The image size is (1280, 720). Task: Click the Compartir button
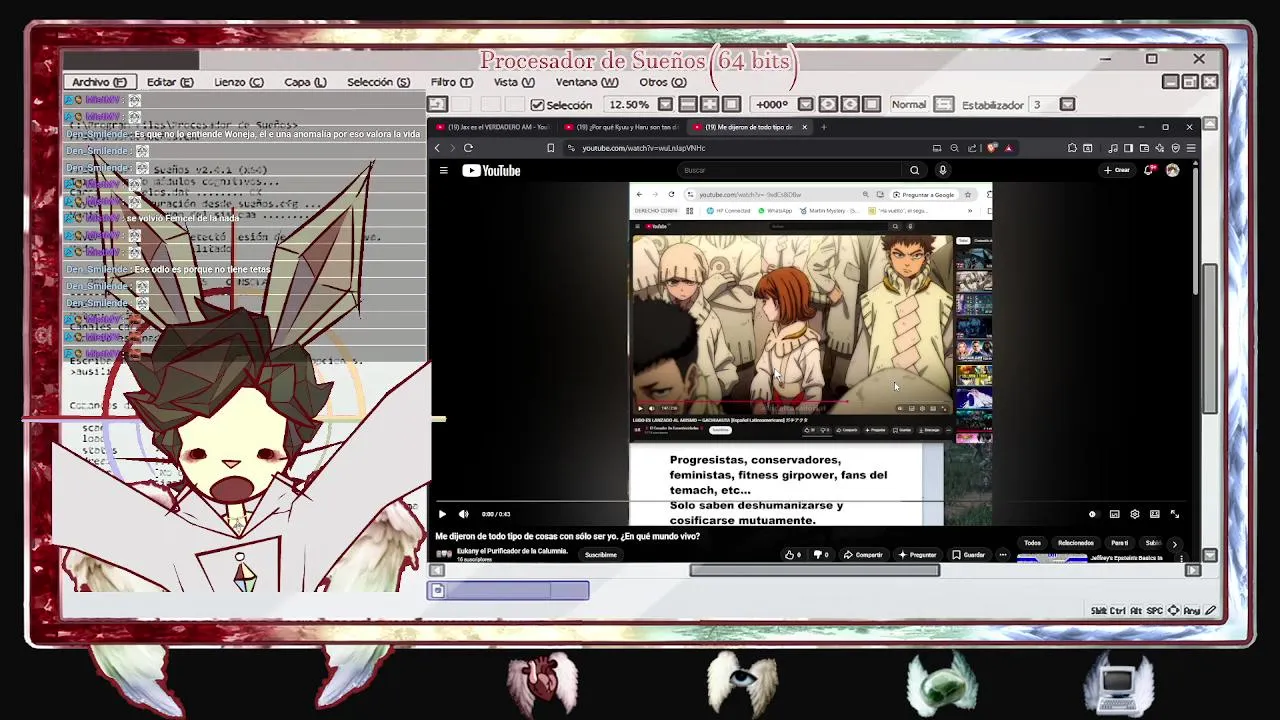click(863, 555)
